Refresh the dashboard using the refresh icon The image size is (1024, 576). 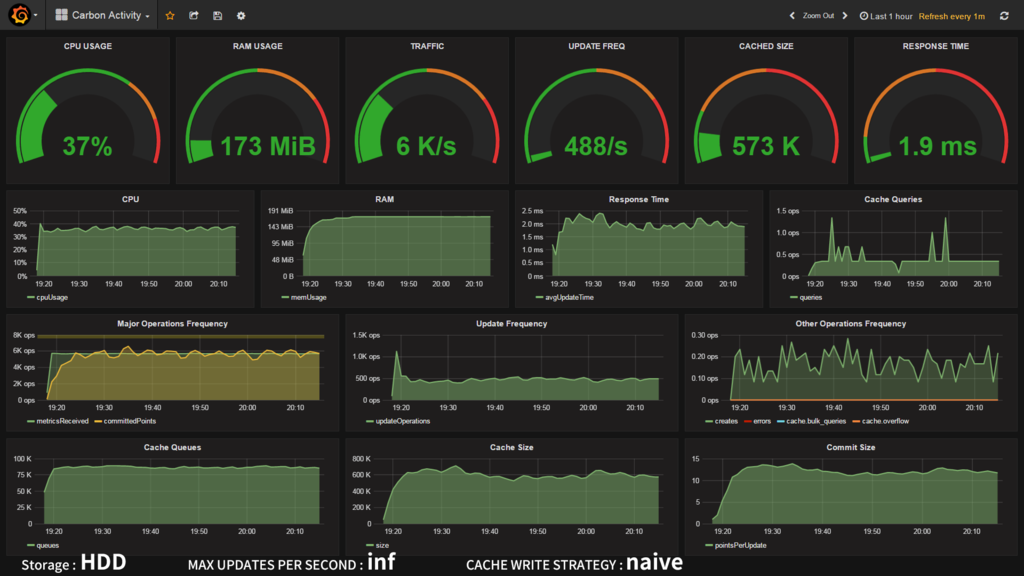coord(1004,16)
